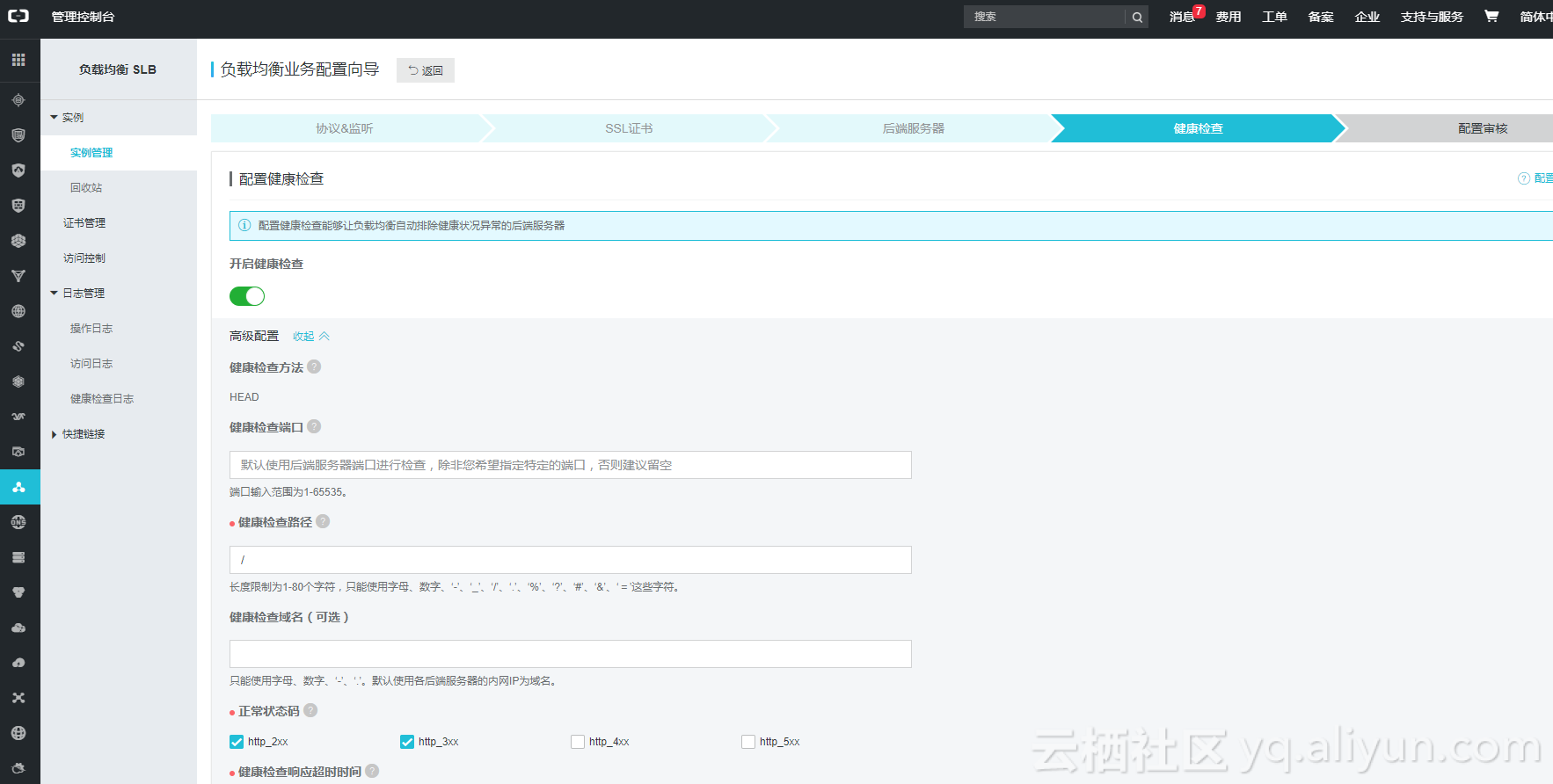Open the shield-with-arrow sidebar icon
The image size is (1553, 784).
(18, 171)
